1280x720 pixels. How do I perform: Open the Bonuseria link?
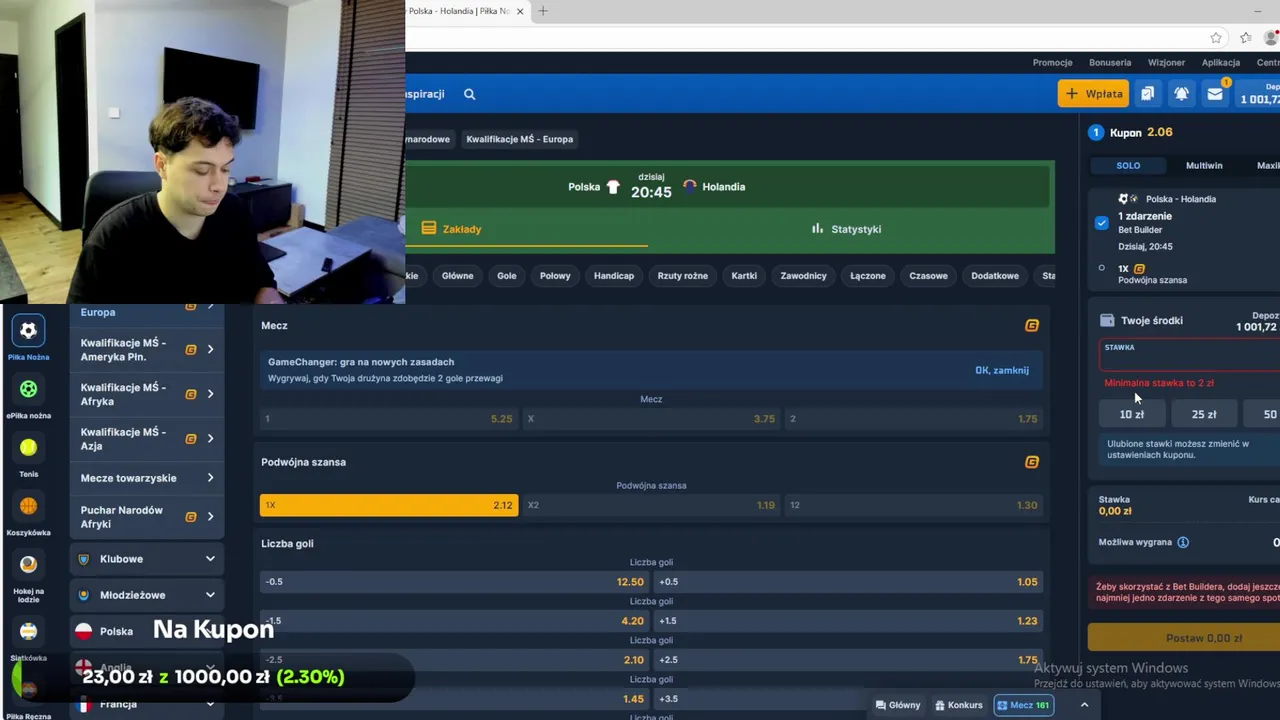(x=1110, y=62)
